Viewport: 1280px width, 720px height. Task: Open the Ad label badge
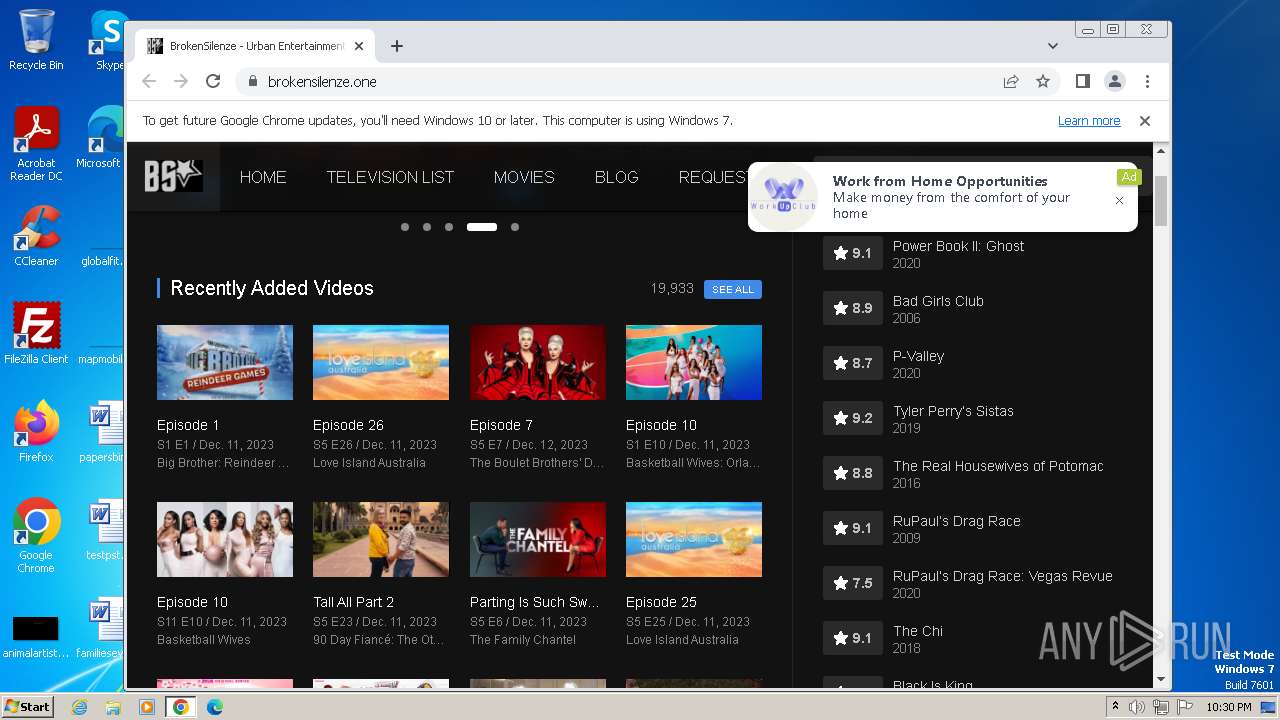tap(1129, 177)
